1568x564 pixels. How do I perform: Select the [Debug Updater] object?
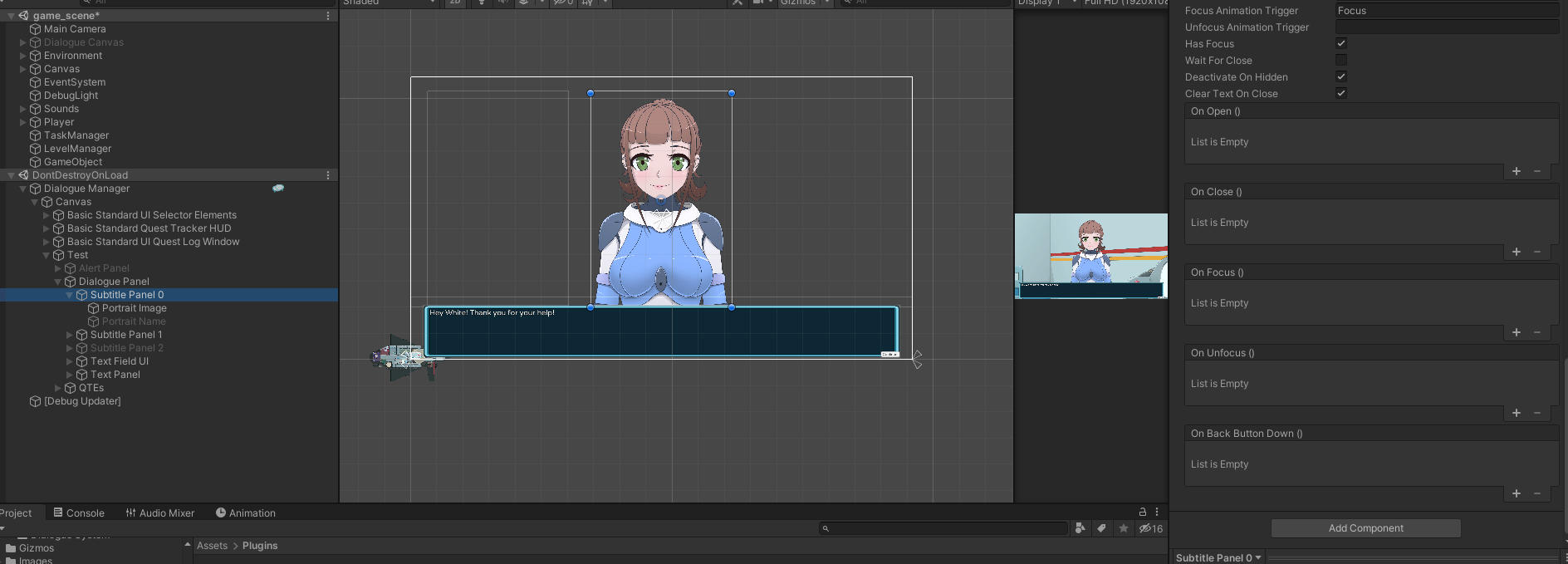pos(82,401)
